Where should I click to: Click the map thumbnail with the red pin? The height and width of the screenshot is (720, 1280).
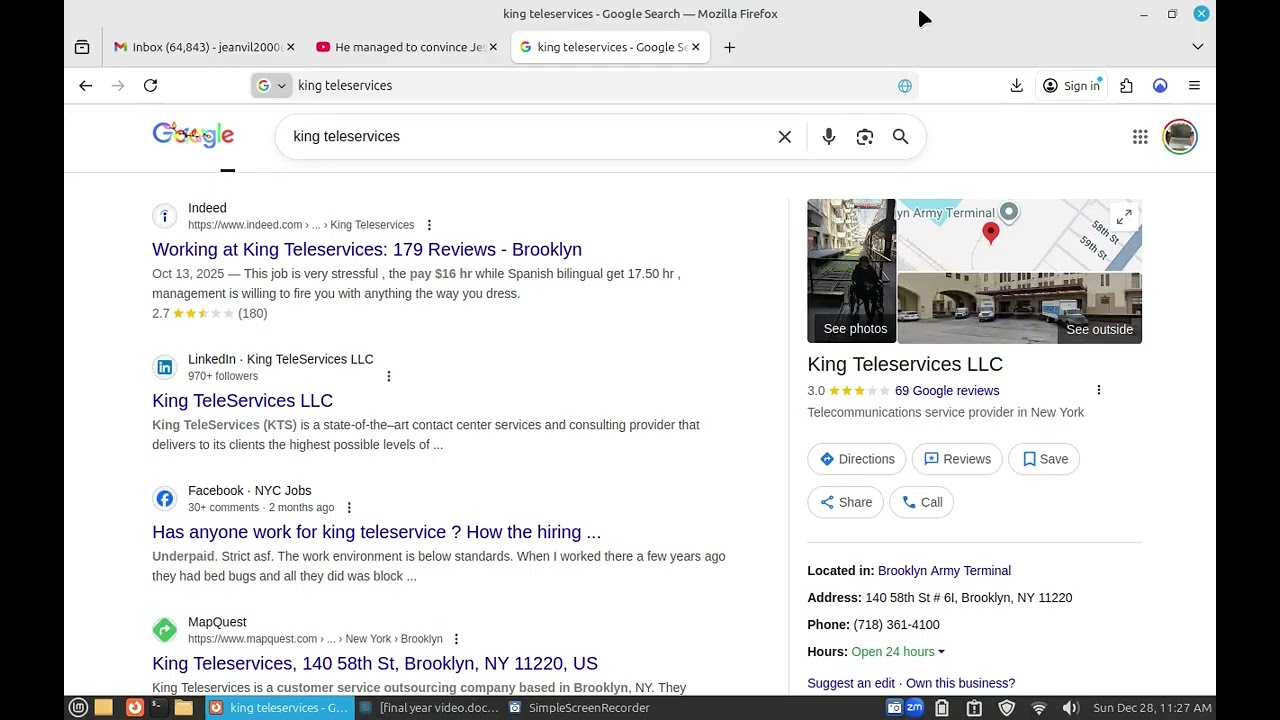(x=1020, y=235)
